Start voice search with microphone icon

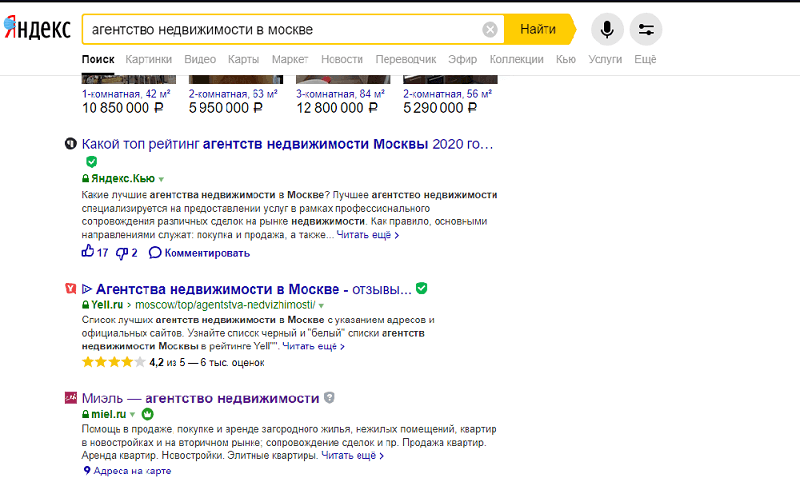pos(607,30)
